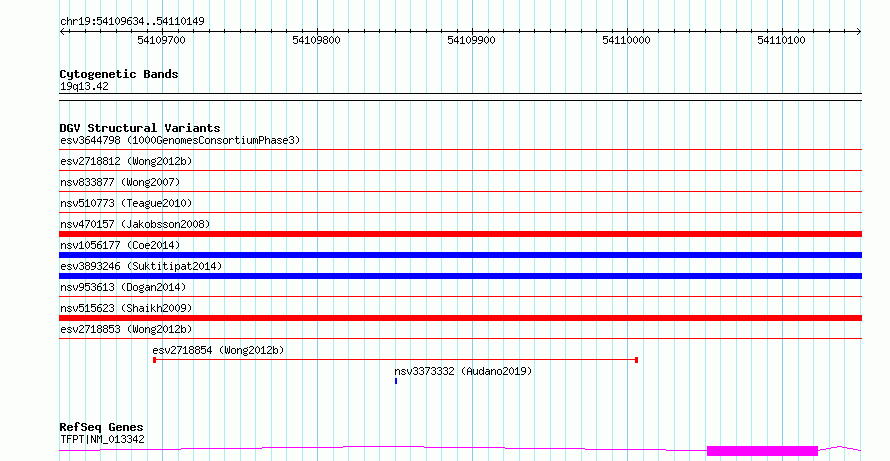Screen dimensions: 890x461
Task: Open variant esv2718853 (Wong2012b)
Action: click(126, 329)
